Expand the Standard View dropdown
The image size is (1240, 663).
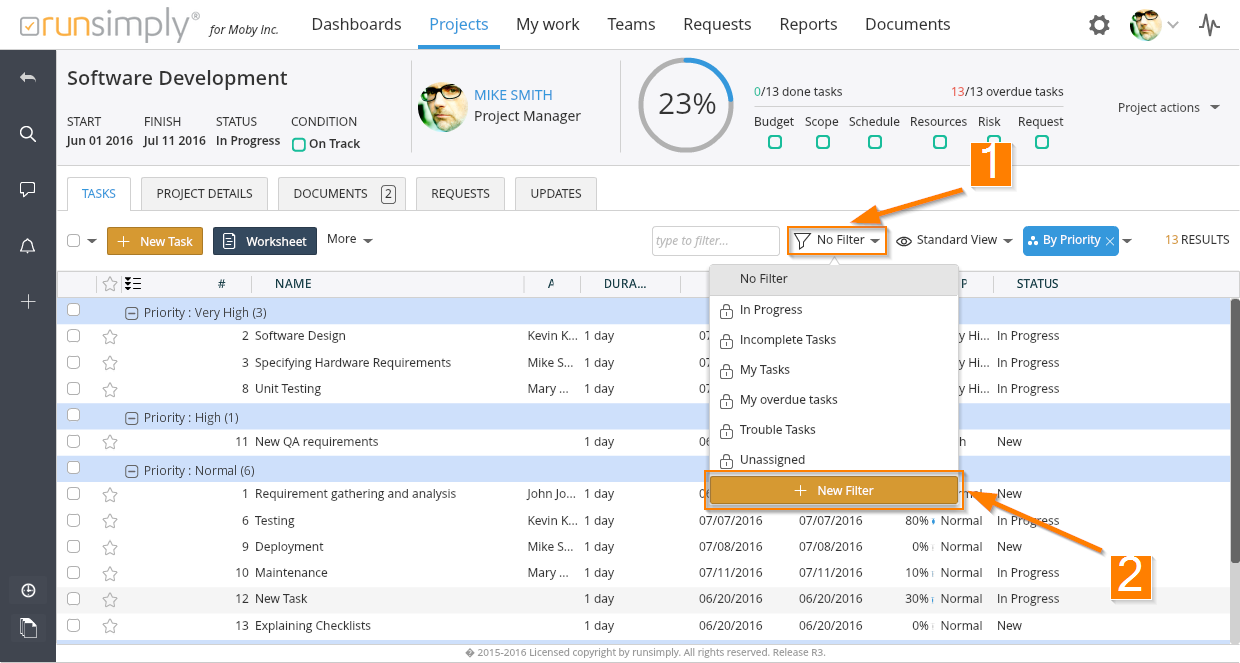[x=955, y=241]
